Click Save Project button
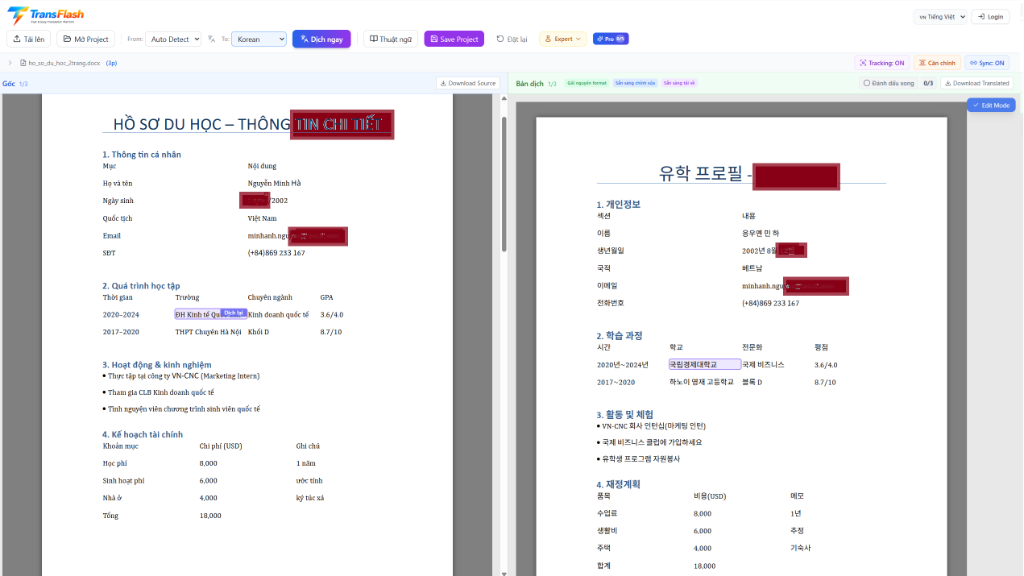 [454, 39]
